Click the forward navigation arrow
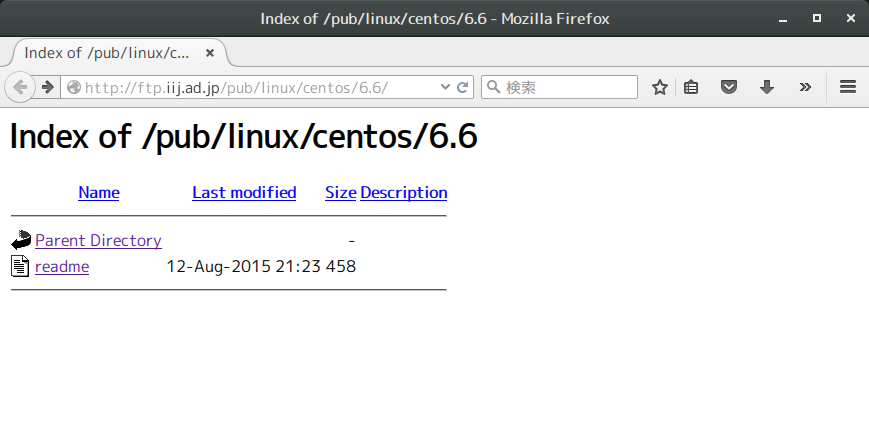The height and width of the screenshot is (441, 869). pyautogui.click(x=47, y=87)
